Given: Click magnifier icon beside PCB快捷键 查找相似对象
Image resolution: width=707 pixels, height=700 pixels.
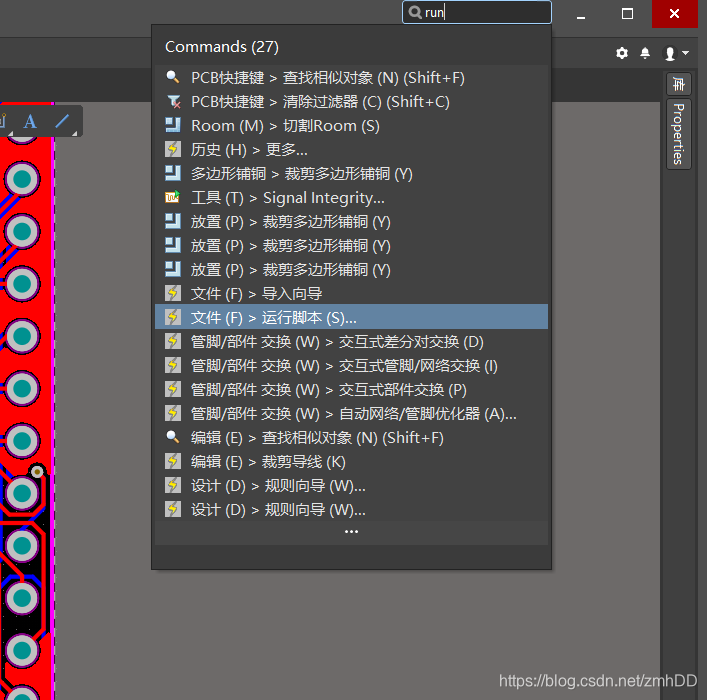Looking at the screenshot, I should click(173, 77).
